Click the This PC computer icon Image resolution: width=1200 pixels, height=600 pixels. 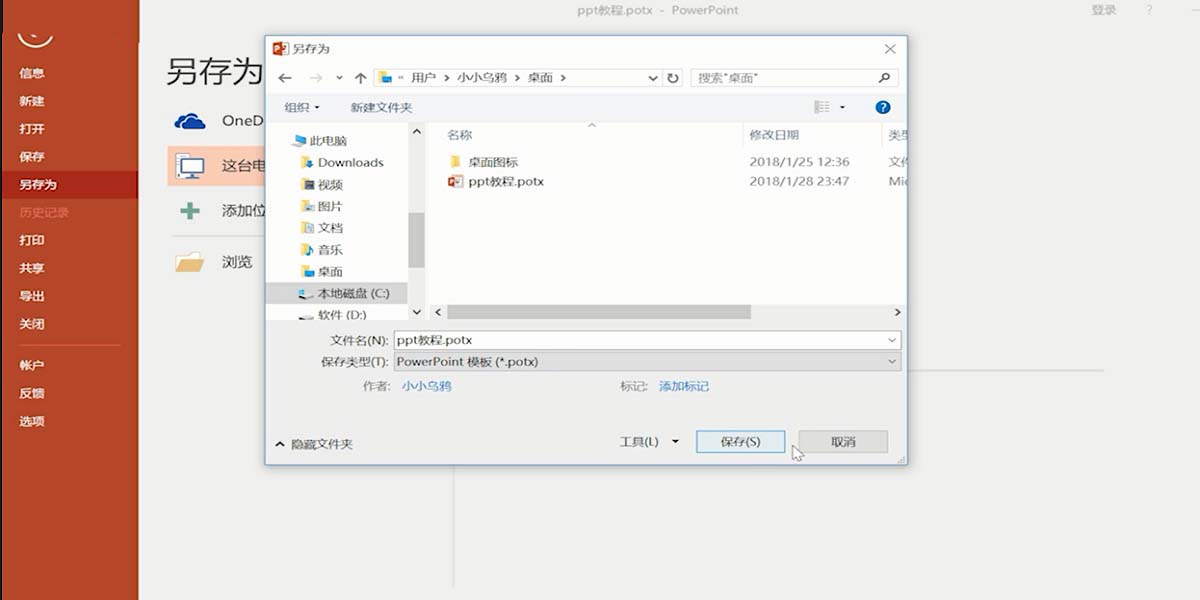pyautogui.click(x=190, y=166)
